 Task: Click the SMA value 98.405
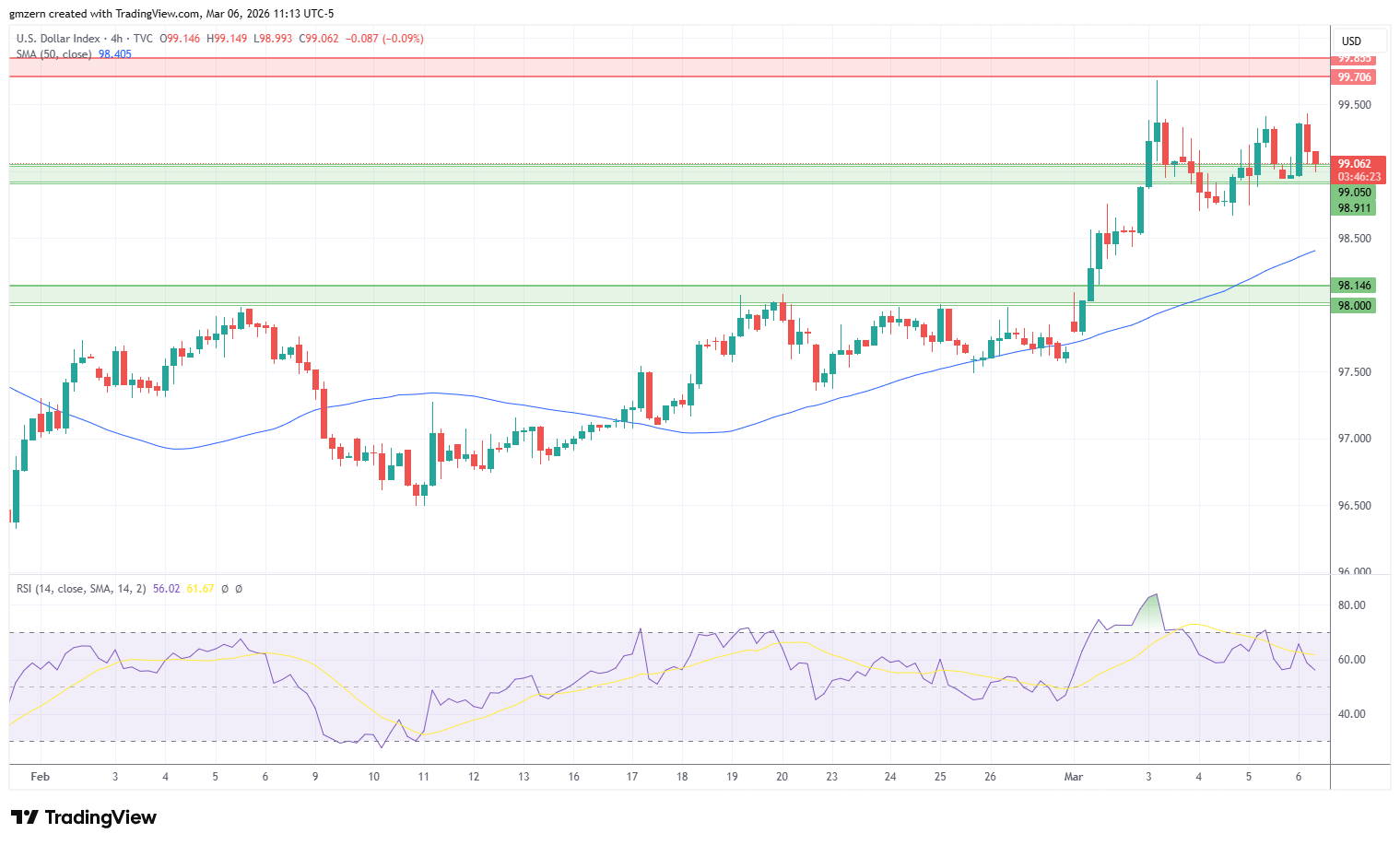(115, 54)
